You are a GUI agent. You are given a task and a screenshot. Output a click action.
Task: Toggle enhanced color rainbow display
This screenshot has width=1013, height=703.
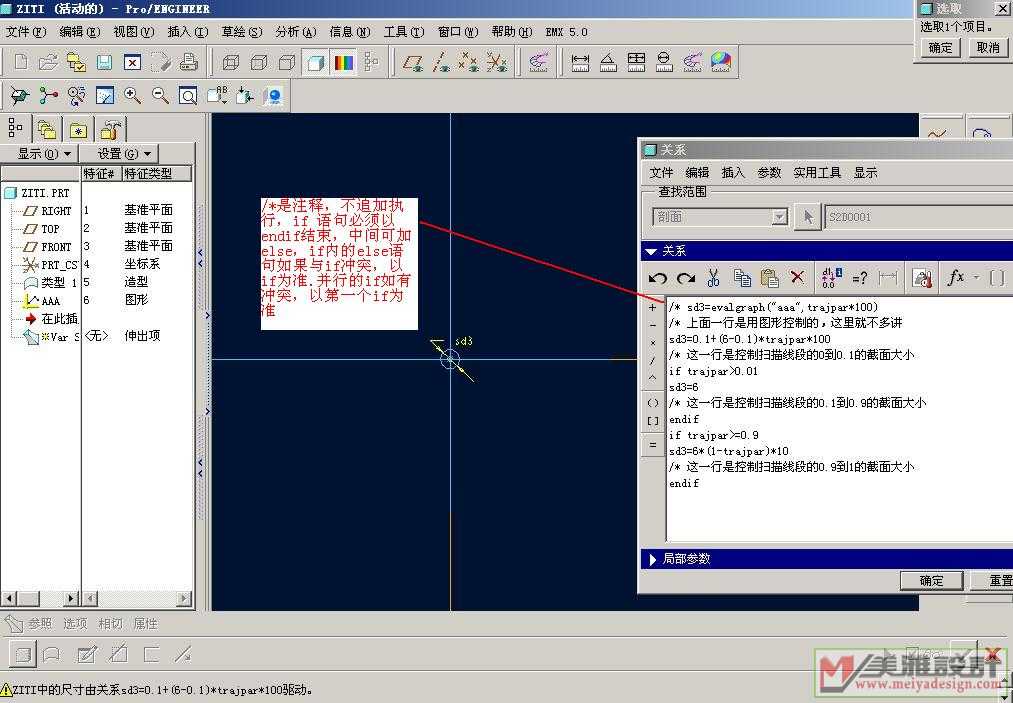343,62
